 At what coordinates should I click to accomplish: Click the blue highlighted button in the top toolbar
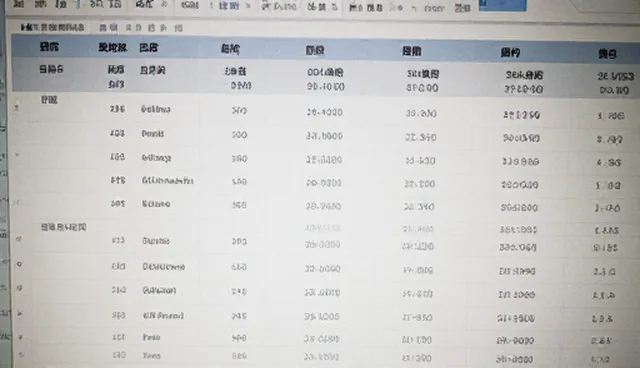(502, 5)
